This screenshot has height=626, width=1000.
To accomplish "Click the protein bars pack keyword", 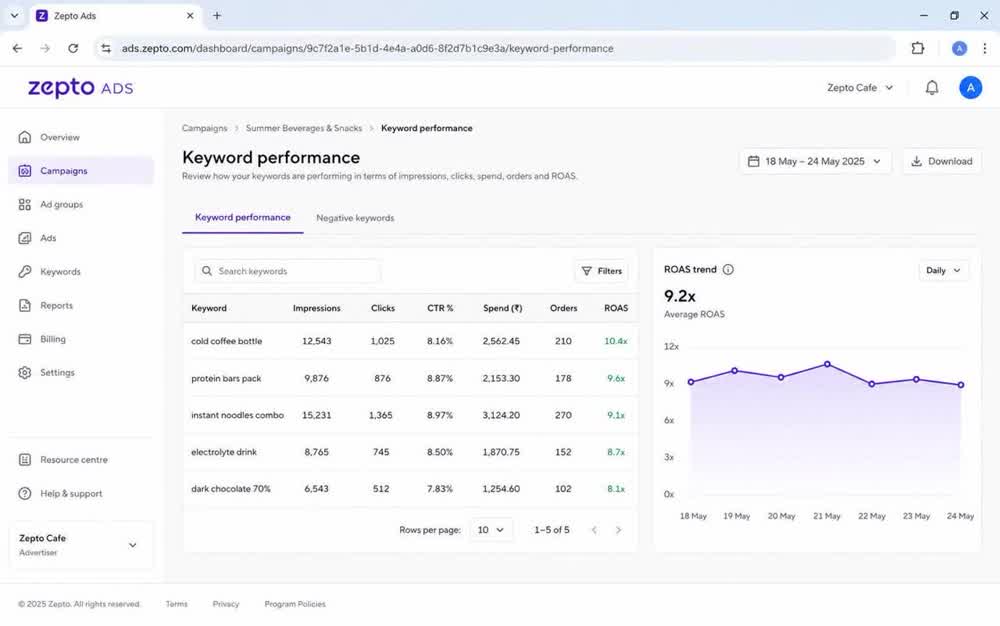I will pyautogui.click(x=226, y=378).
